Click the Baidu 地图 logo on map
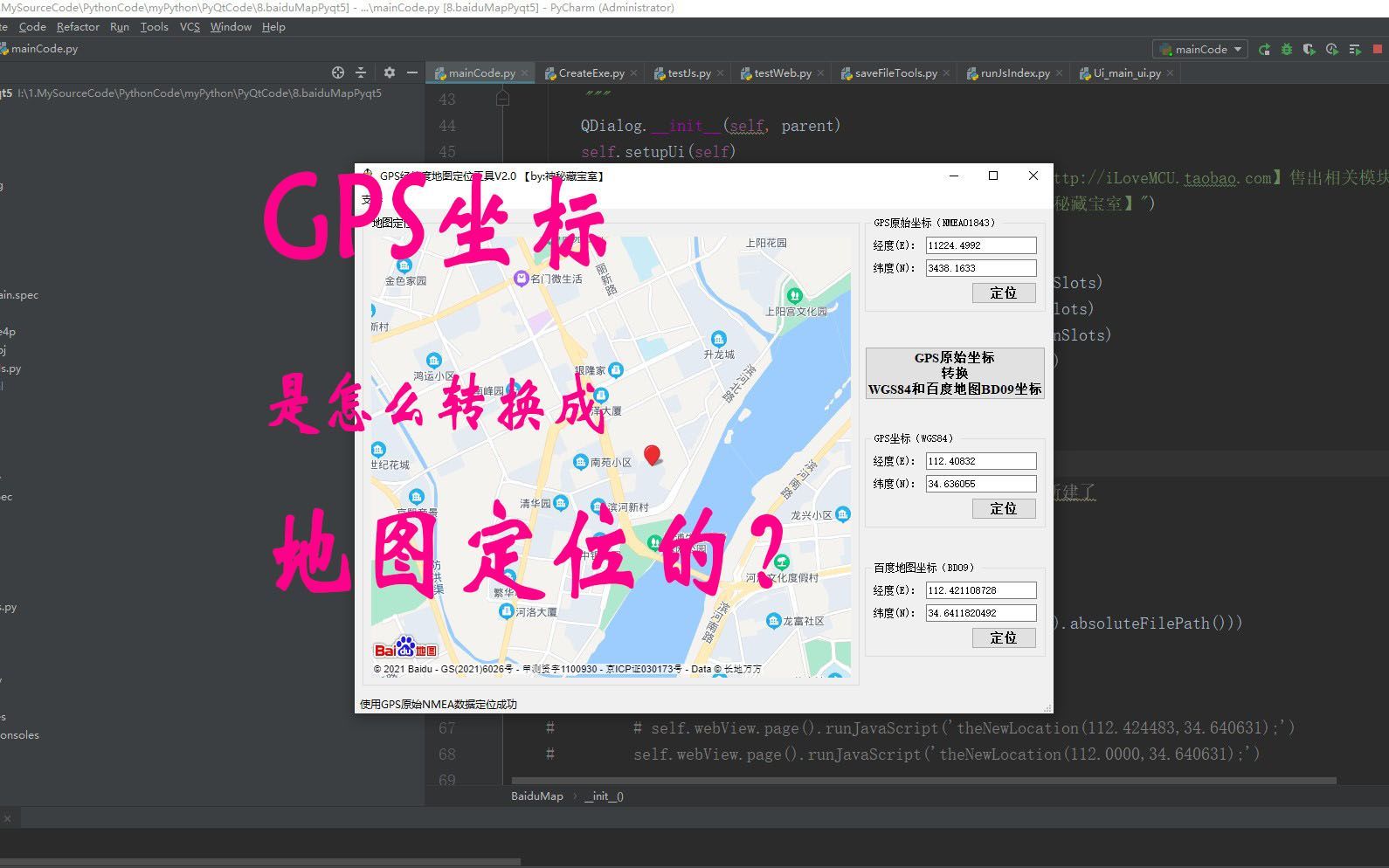 click(405, 648)
